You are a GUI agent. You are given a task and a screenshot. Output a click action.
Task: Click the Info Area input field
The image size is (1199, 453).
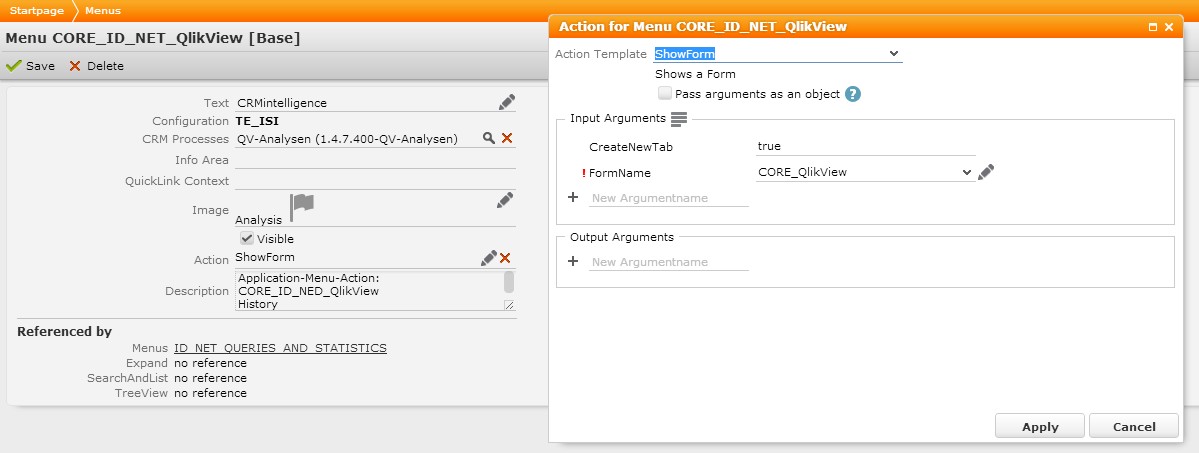pyautogui.click(x=375, y=160)
